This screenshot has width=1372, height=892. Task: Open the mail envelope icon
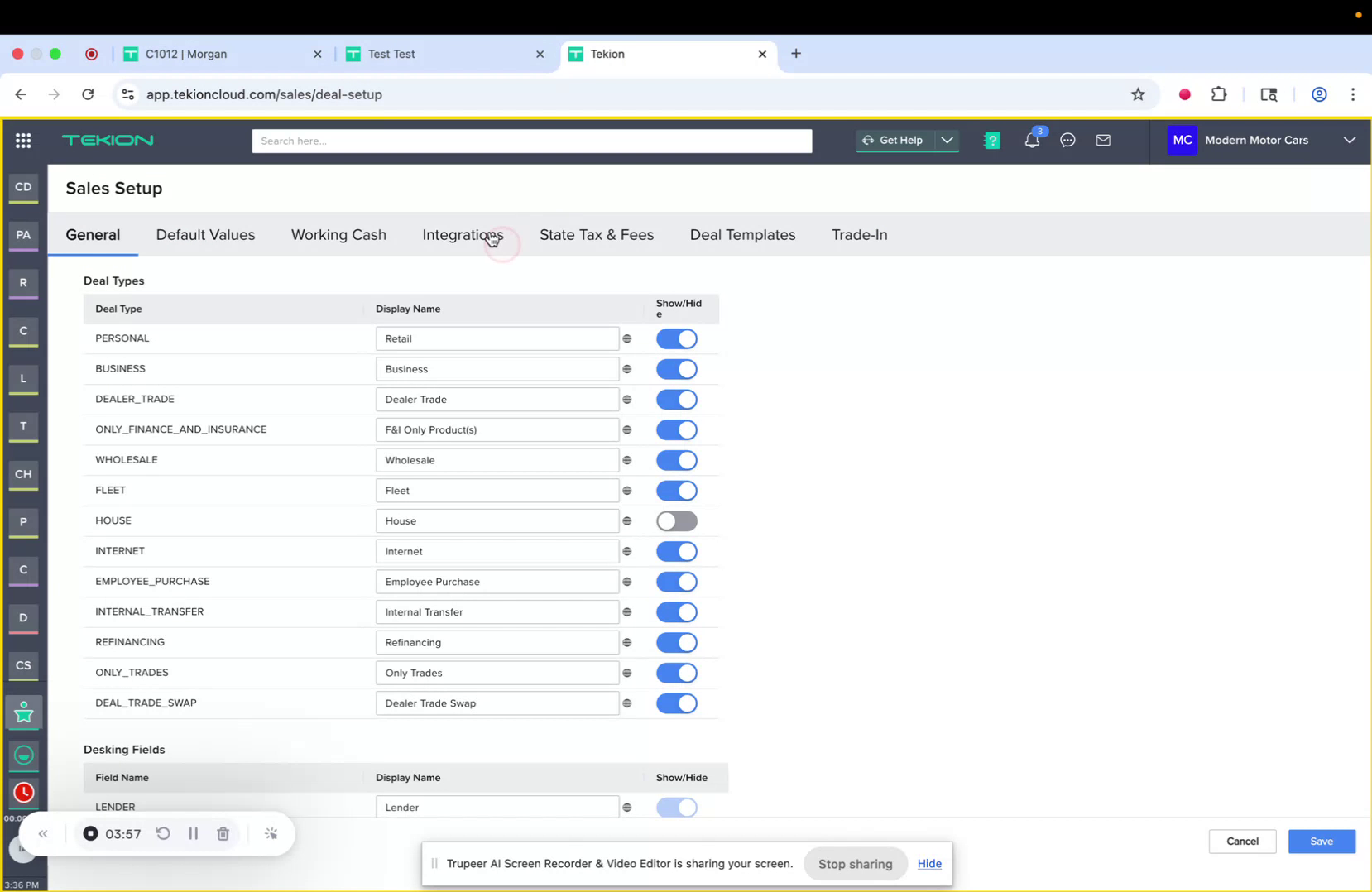coord(1102,141)
